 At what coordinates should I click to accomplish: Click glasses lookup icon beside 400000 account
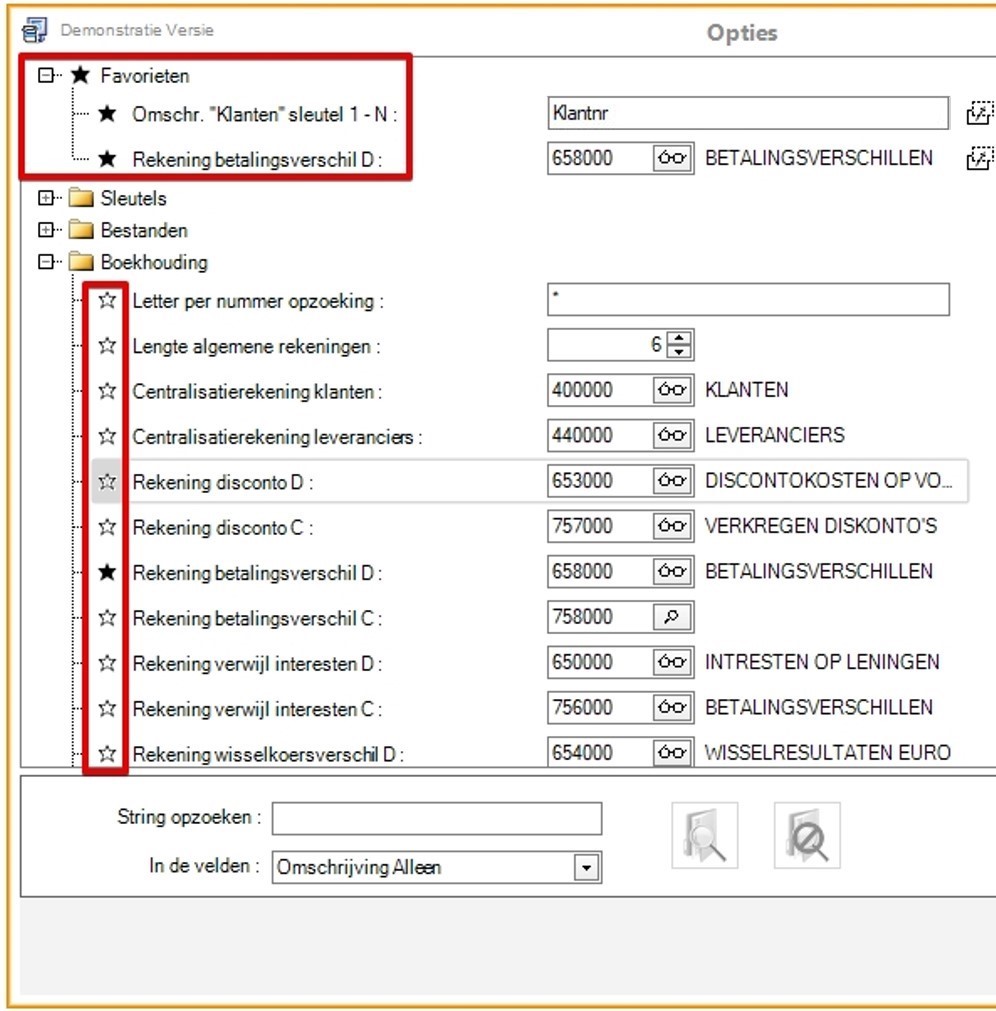673,390
